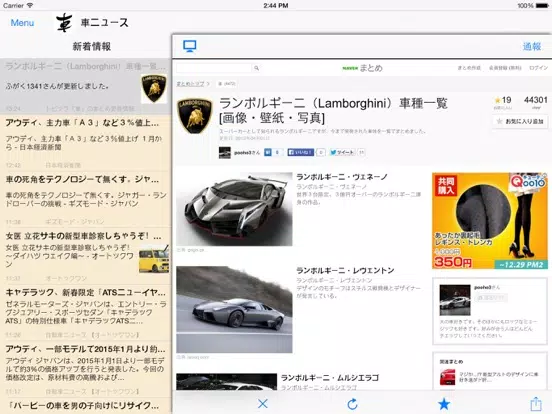Open news item 女医 立花サキの新型車診察
The height and width of the screenshot is (414, 552).
tap(85, 257)
